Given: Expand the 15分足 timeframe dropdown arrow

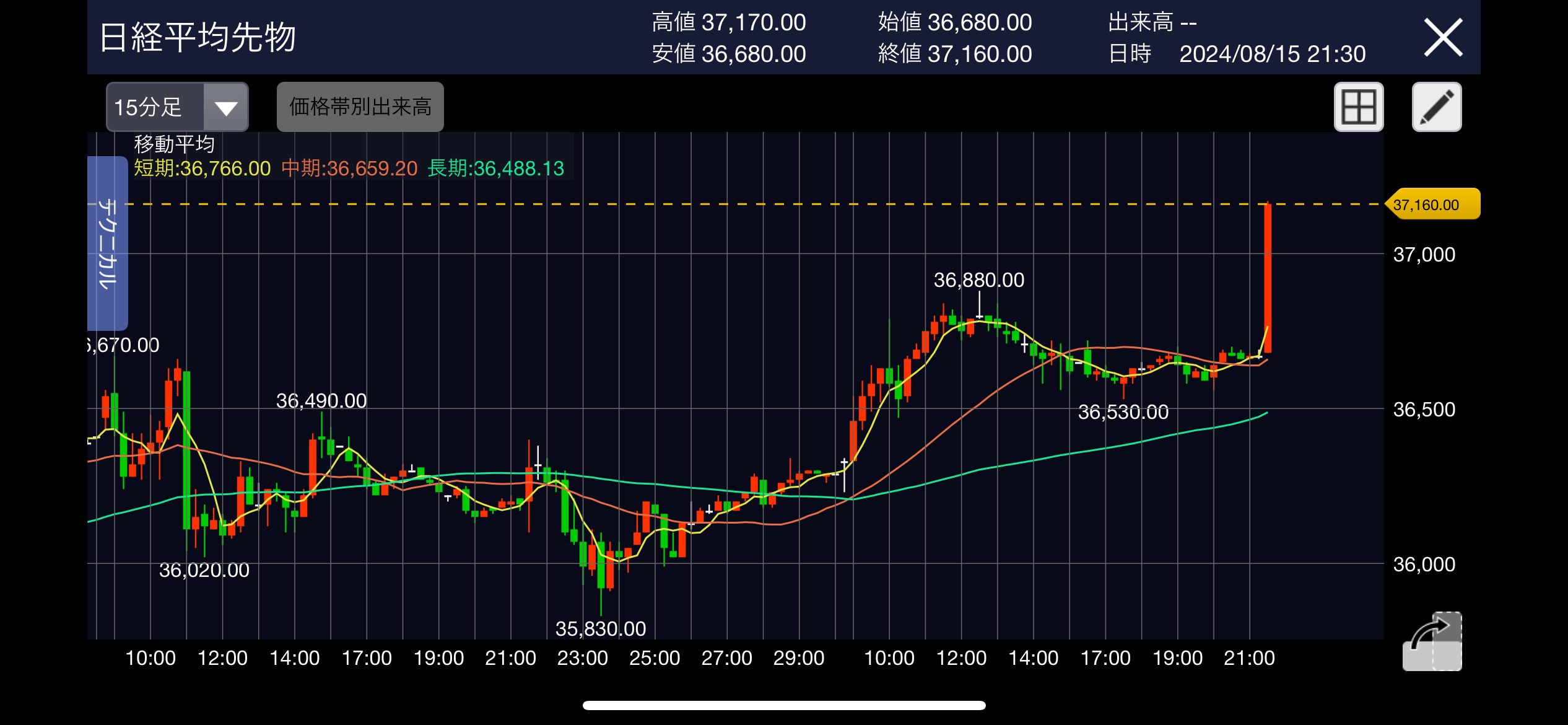Looking at the screenshot, I should [226, 108].
